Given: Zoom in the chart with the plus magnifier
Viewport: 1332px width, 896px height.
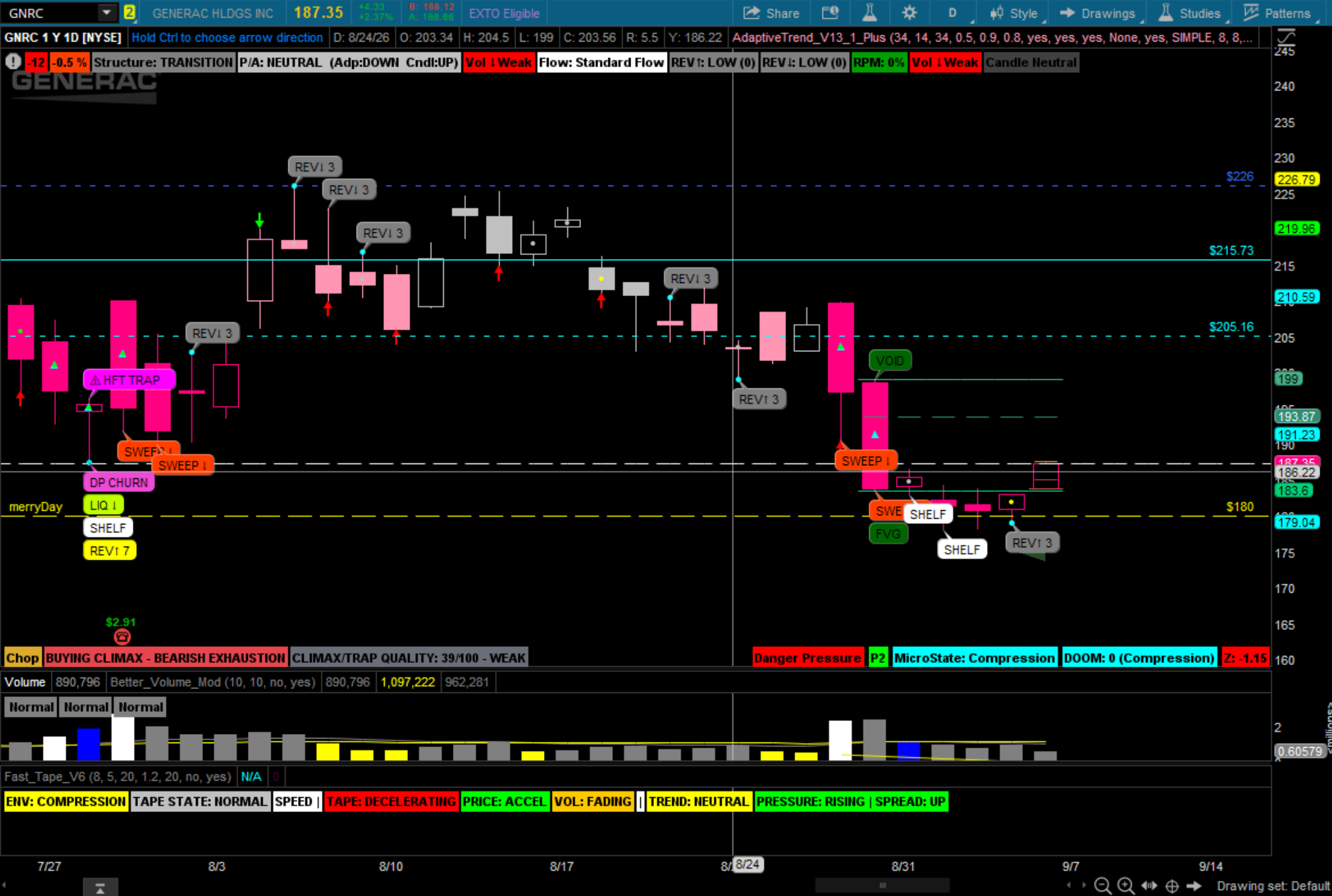Looking at the screenshot, I should 1126,886.
